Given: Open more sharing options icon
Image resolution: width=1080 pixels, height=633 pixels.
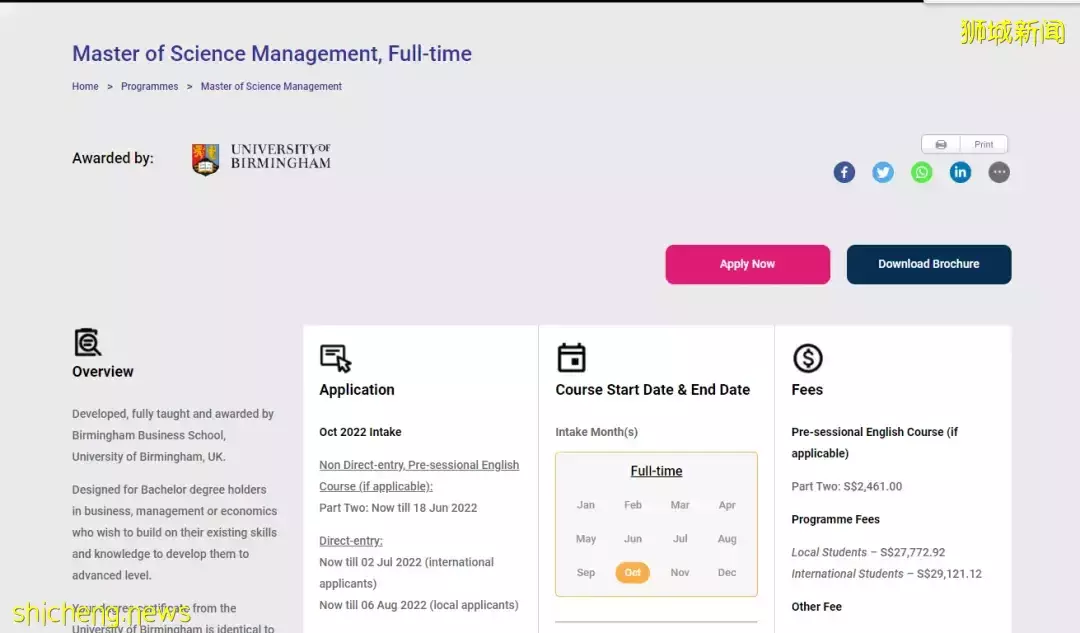Looking at the screenshot, I should 999,172.
